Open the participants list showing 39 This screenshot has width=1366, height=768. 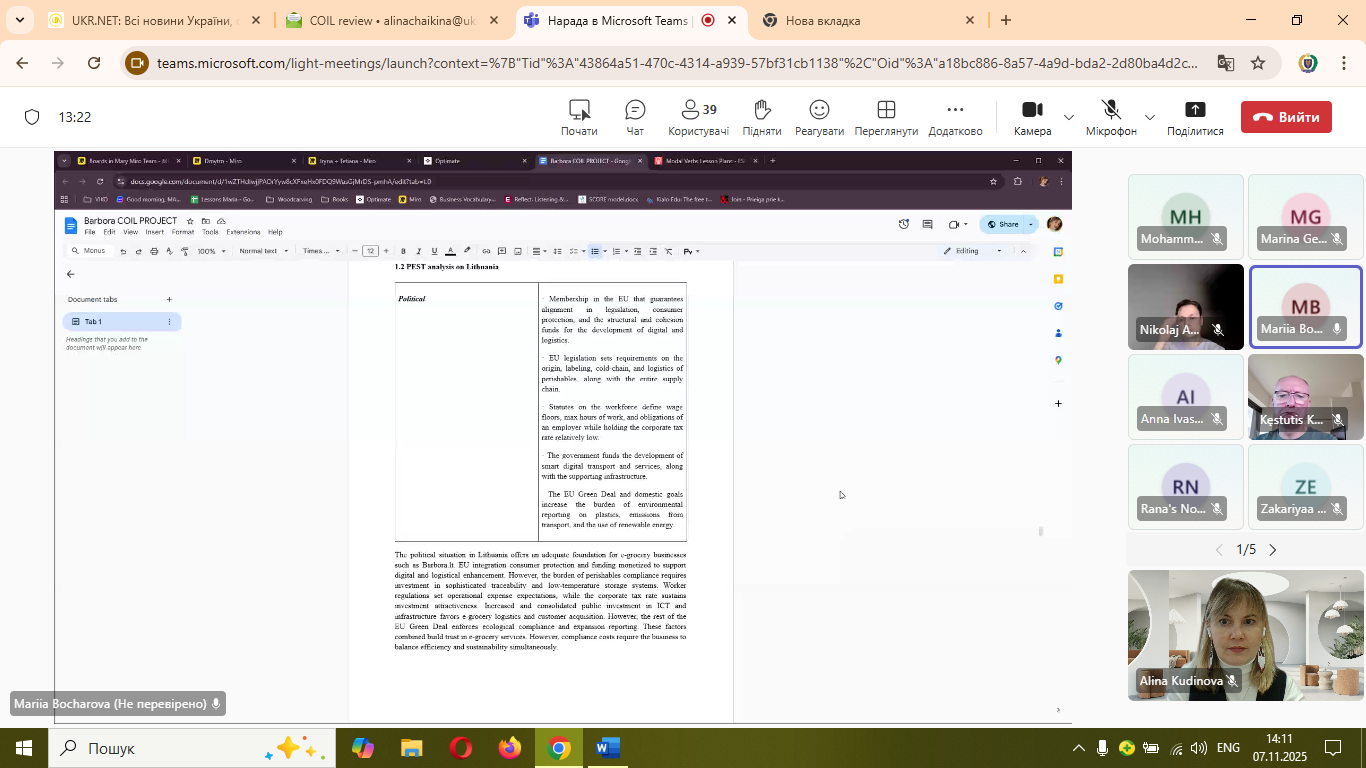click(x=698, y=117)
